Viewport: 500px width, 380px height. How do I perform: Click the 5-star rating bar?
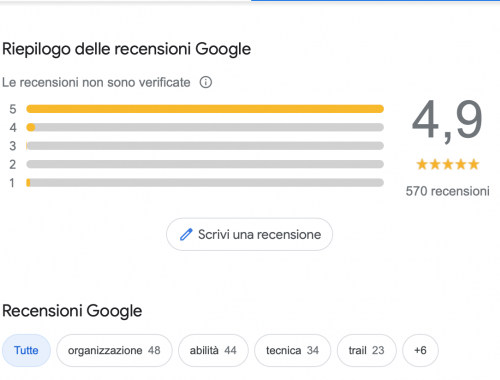205,109
